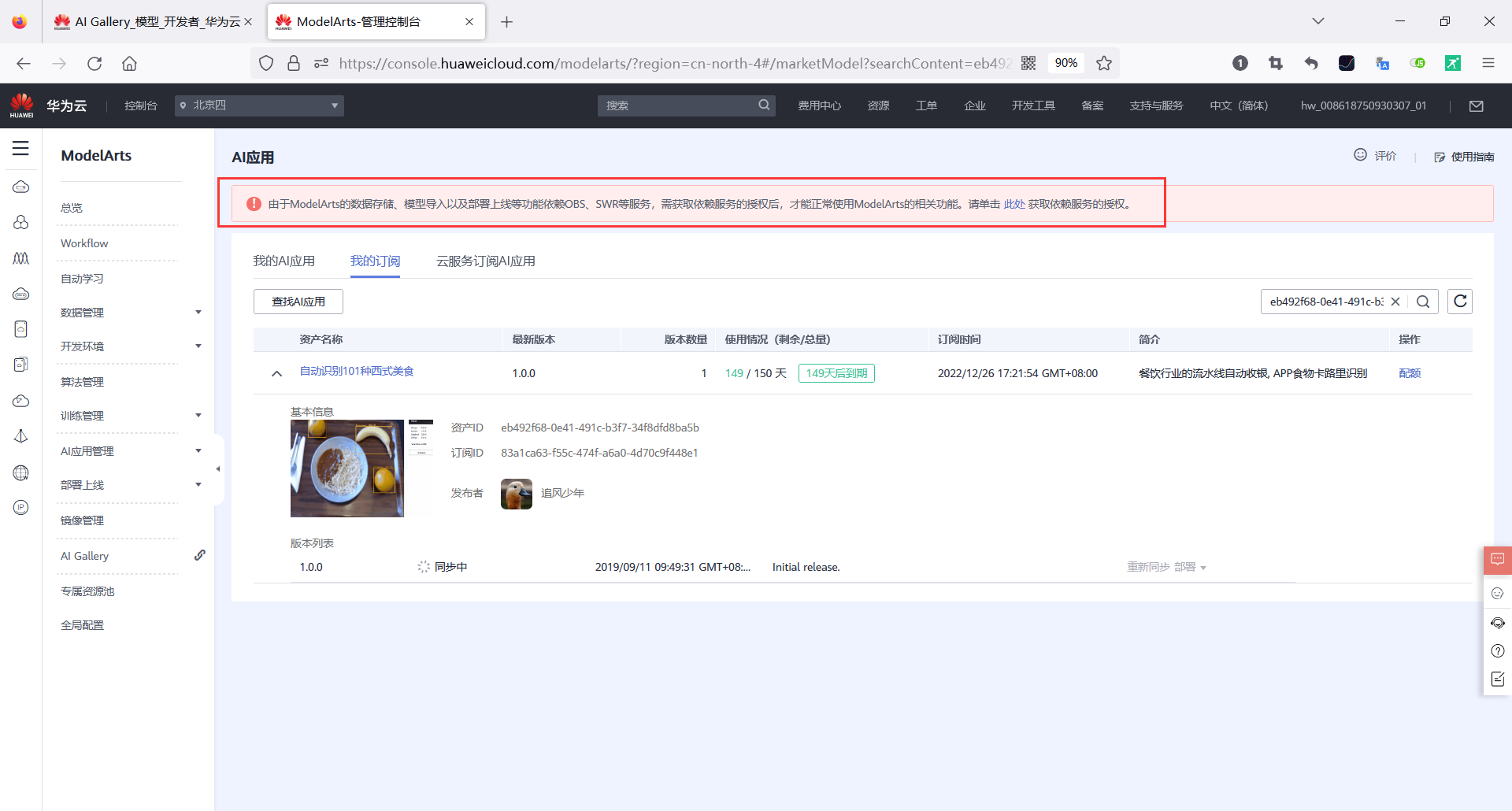Open 专属资源池 in the sidebar
Viewport: 1512px width, 811px height.
[87, 591]
